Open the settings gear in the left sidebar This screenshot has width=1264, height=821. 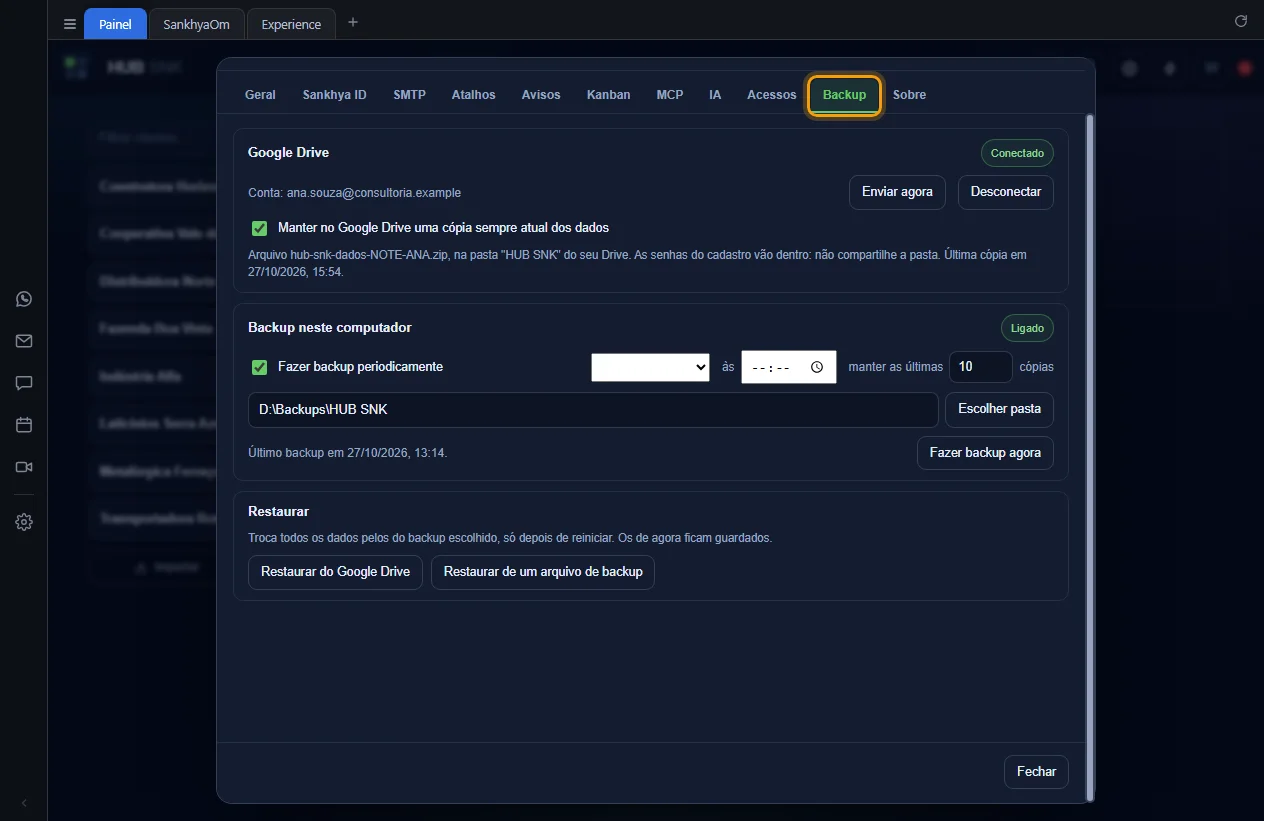(24, 522)
